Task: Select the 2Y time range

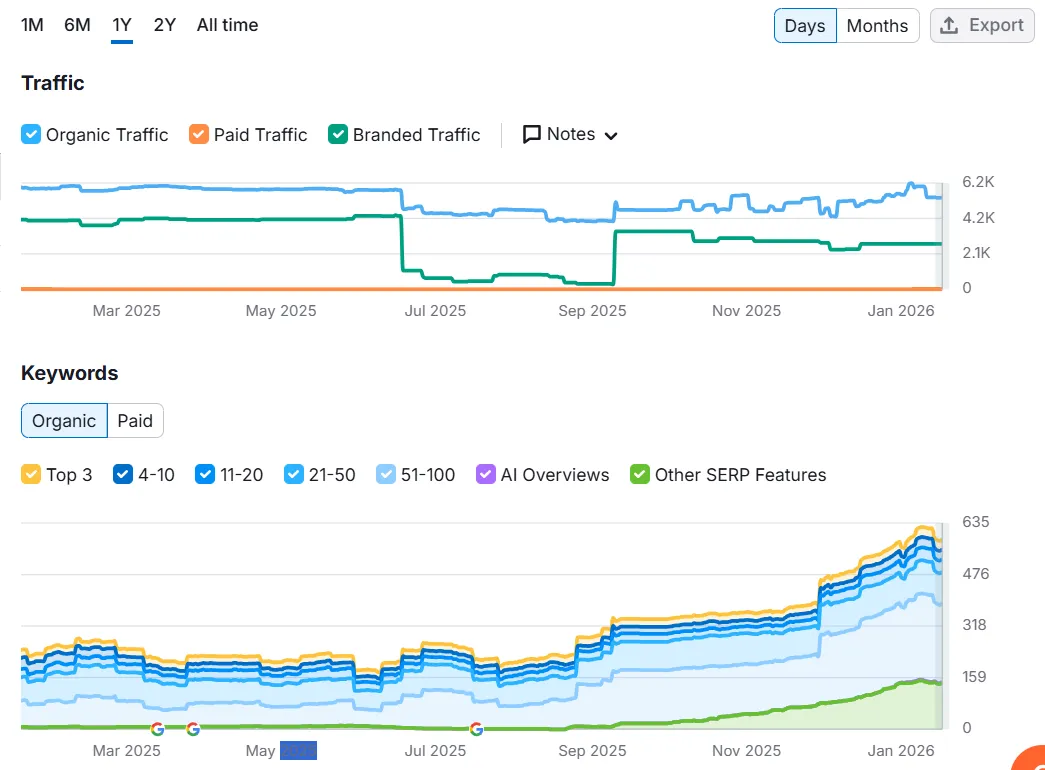Action: pos(165,25)
